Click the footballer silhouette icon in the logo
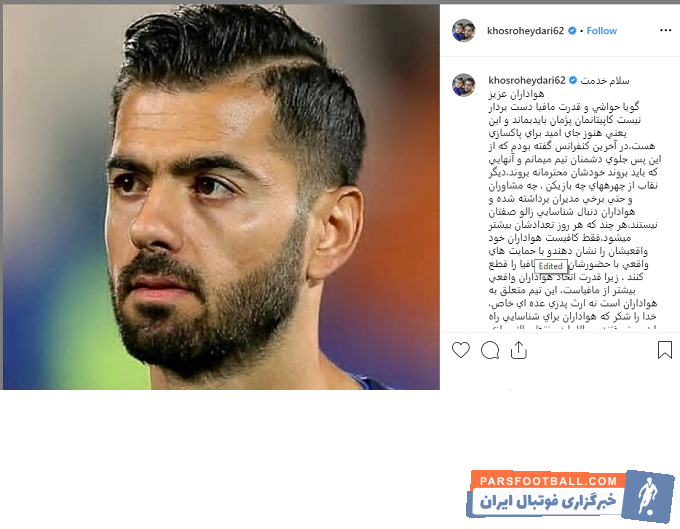680x529 pixels. point(647,496)
